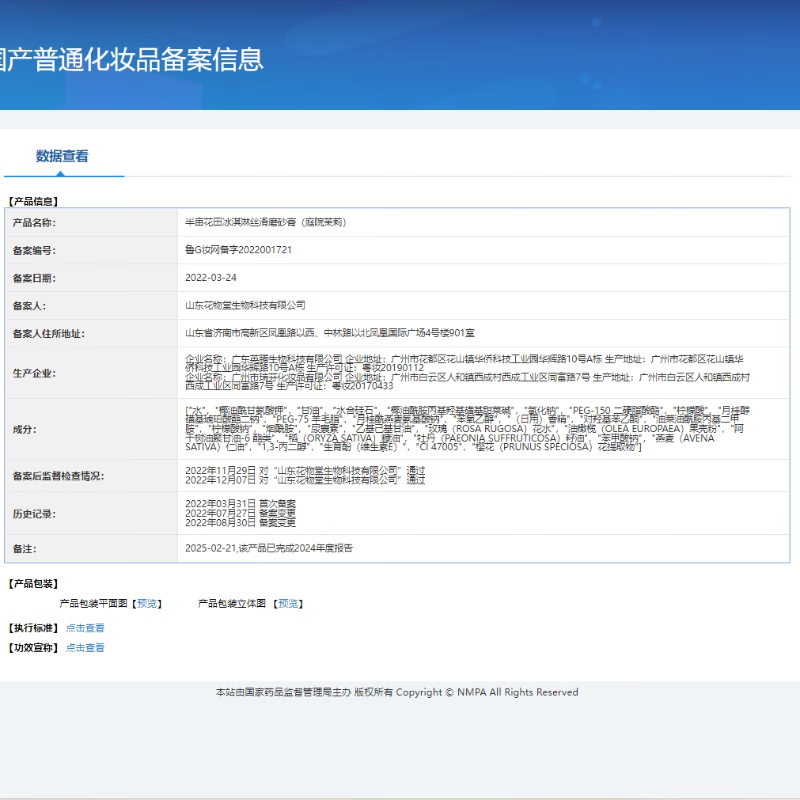Click the manufacturer text with 粤妆20190112

464,363
